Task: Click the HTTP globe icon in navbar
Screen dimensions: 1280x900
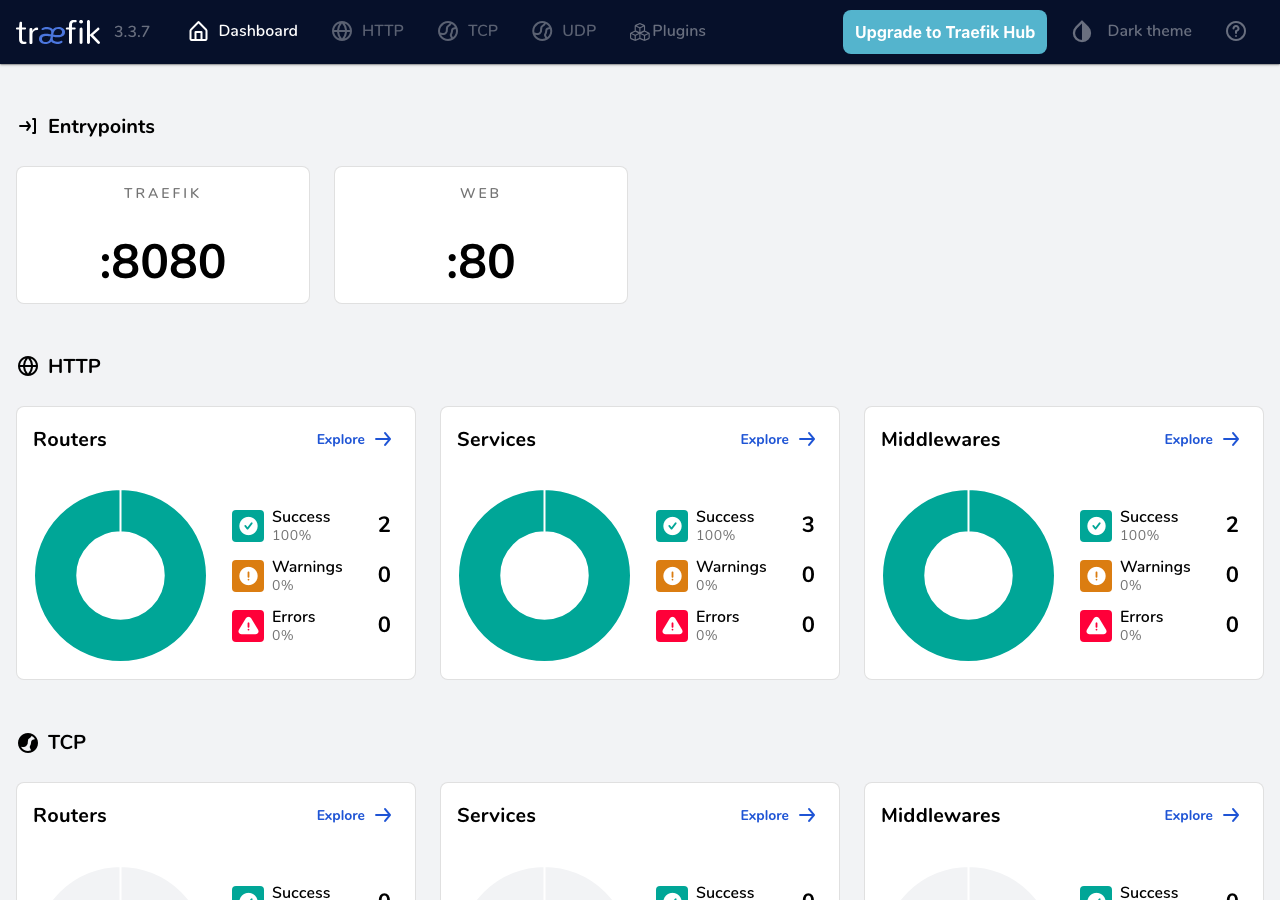Action: click(x=342, y=31)
